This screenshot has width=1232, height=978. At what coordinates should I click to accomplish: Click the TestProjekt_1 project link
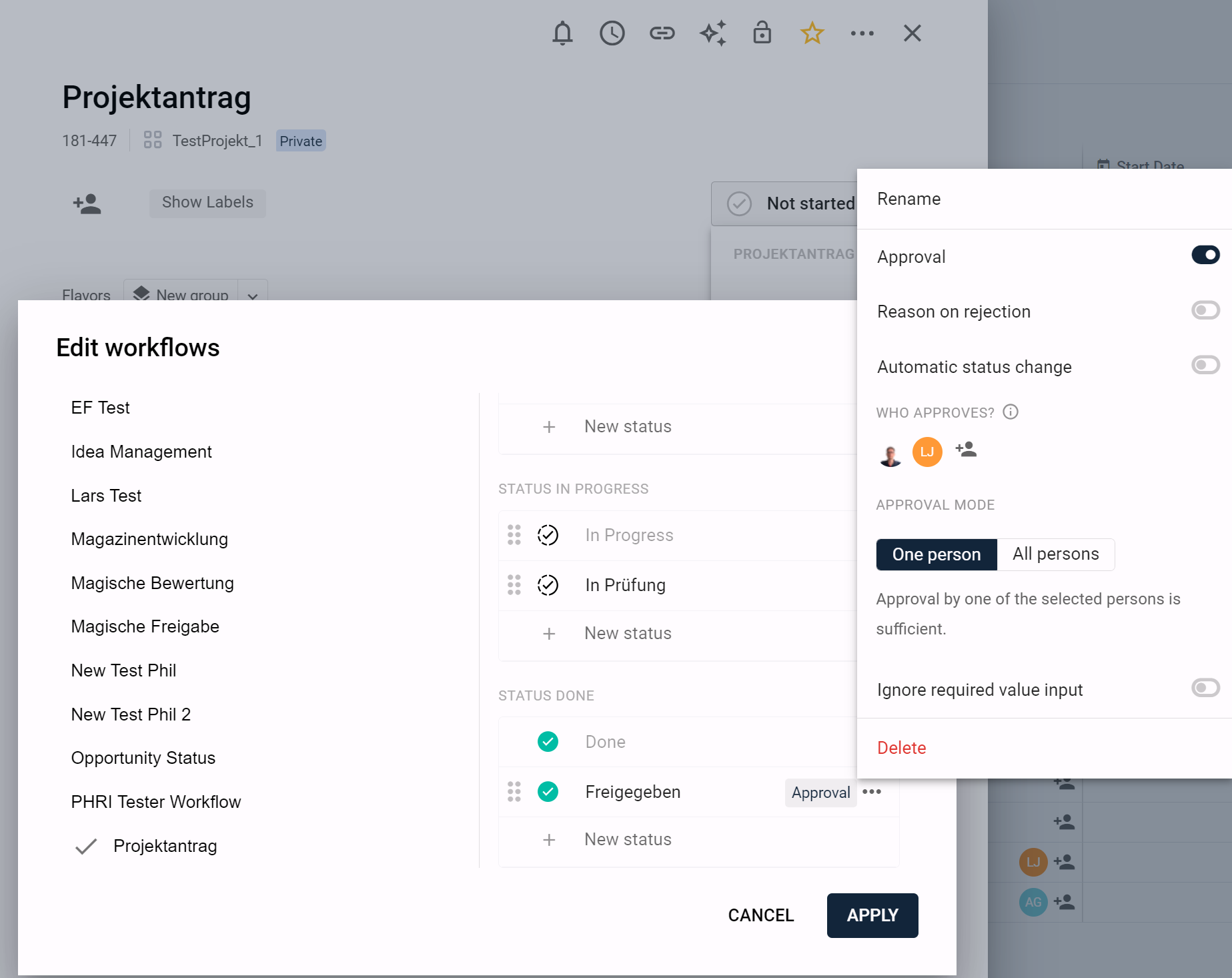click(217, 141)
